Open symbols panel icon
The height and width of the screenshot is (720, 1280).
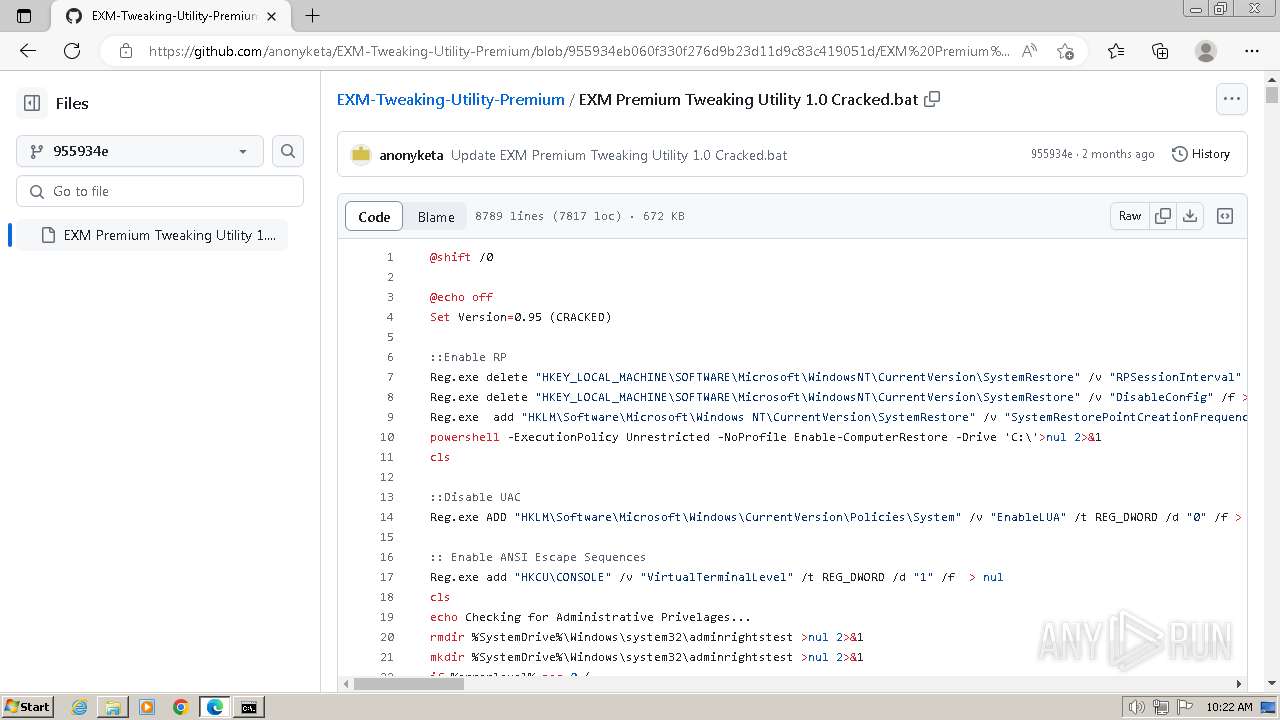click(1225, 216)
